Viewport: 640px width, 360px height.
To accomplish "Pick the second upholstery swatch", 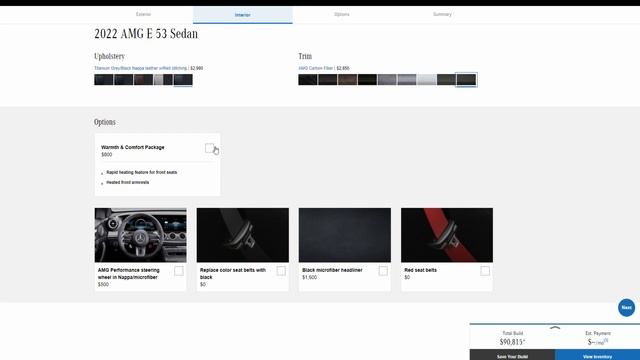I will [124, 80].
